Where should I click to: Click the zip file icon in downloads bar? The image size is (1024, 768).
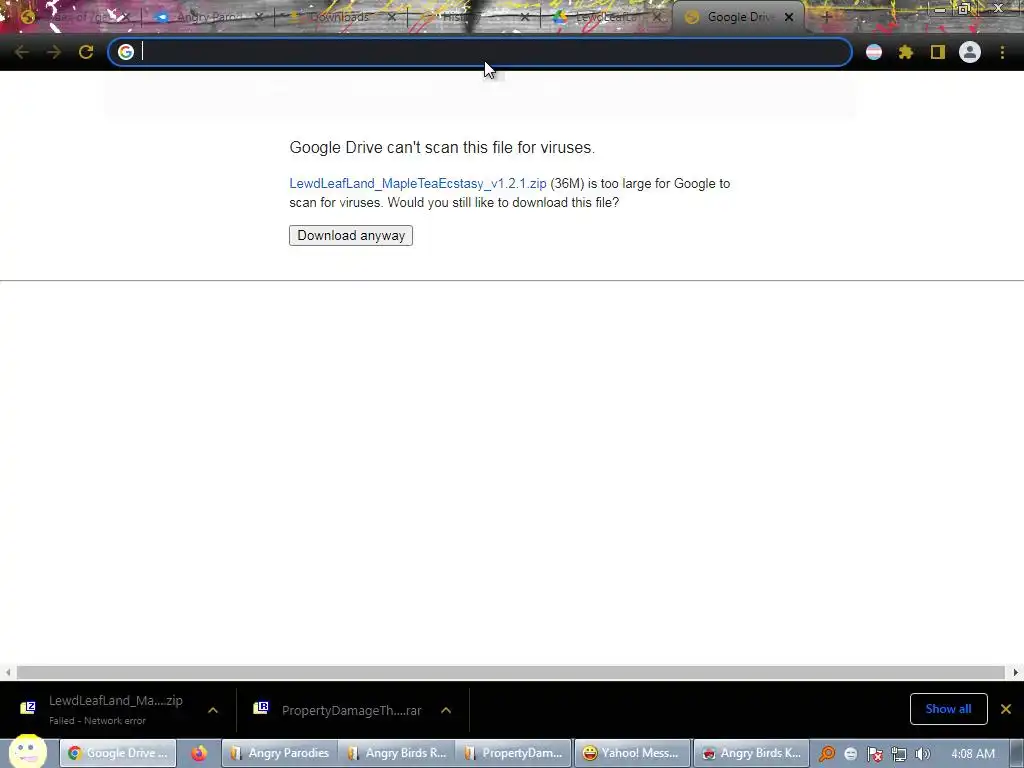coord(27,708)
